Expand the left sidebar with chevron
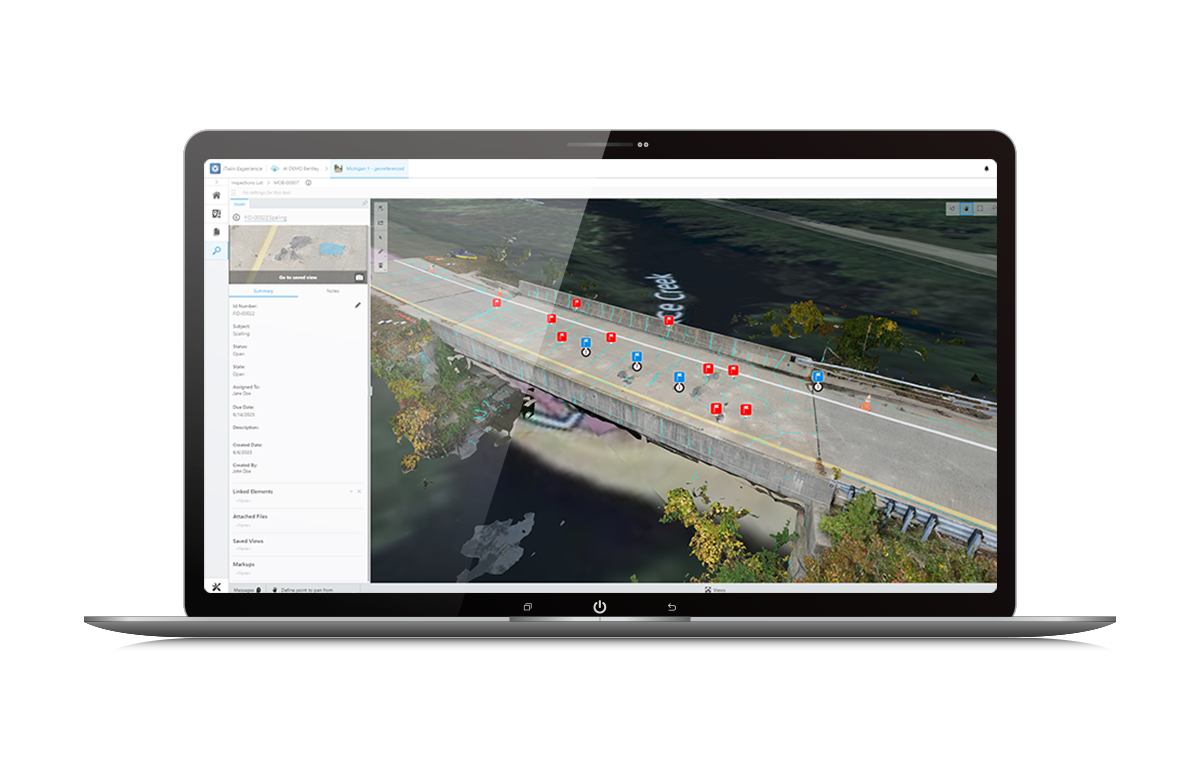This screenshot has height=780, width=1200. click(x=216, y=183)
